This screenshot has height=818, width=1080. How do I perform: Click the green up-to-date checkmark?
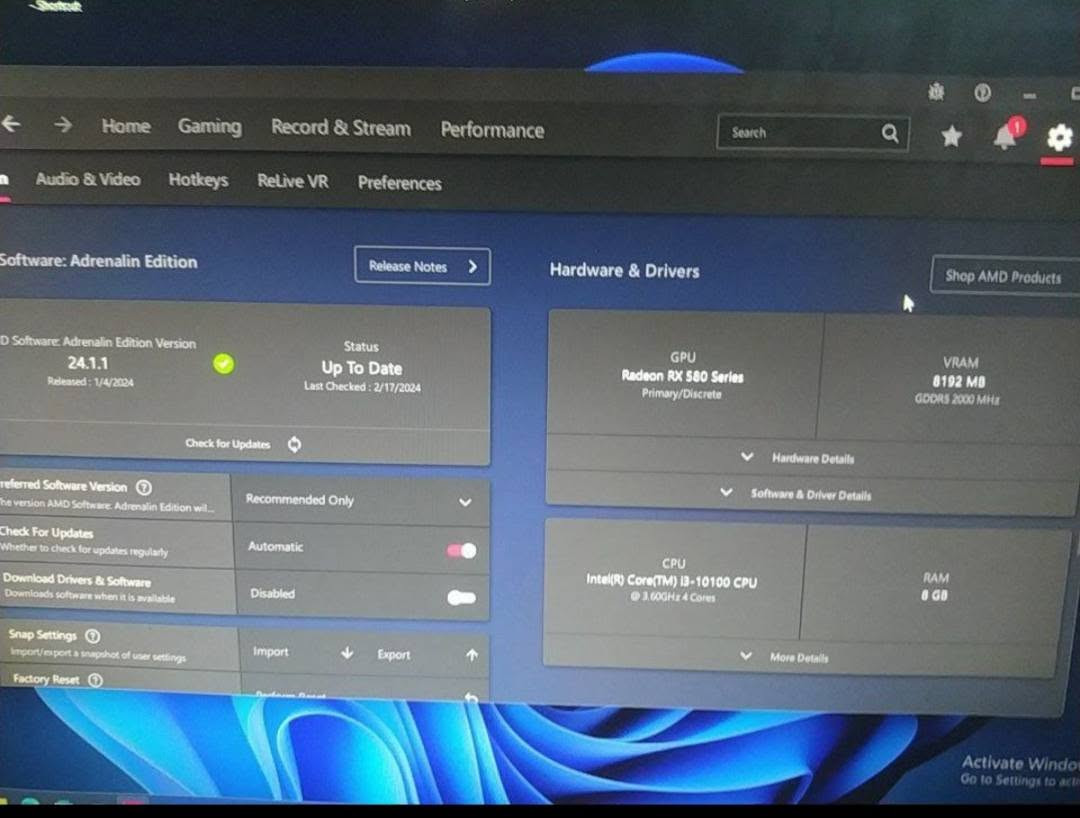coord(223,364)
